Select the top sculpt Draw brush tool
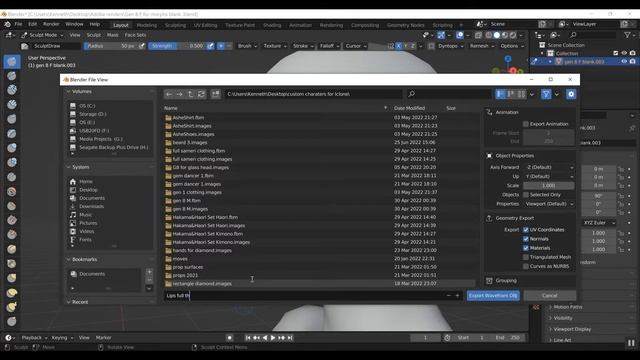Viewport: 640px width, 360px height. point(12,62)
